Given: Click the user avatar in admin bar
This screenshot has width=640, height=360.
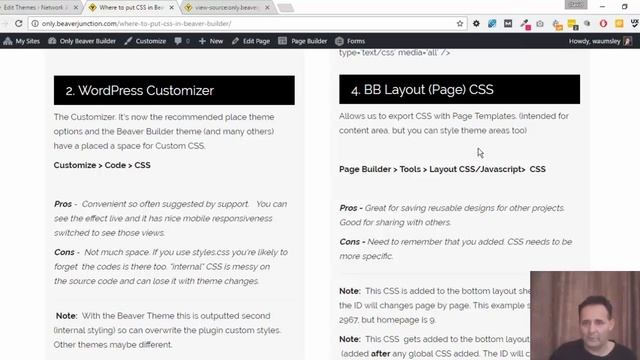Looking at the screenshot, I should coord(628,41).
